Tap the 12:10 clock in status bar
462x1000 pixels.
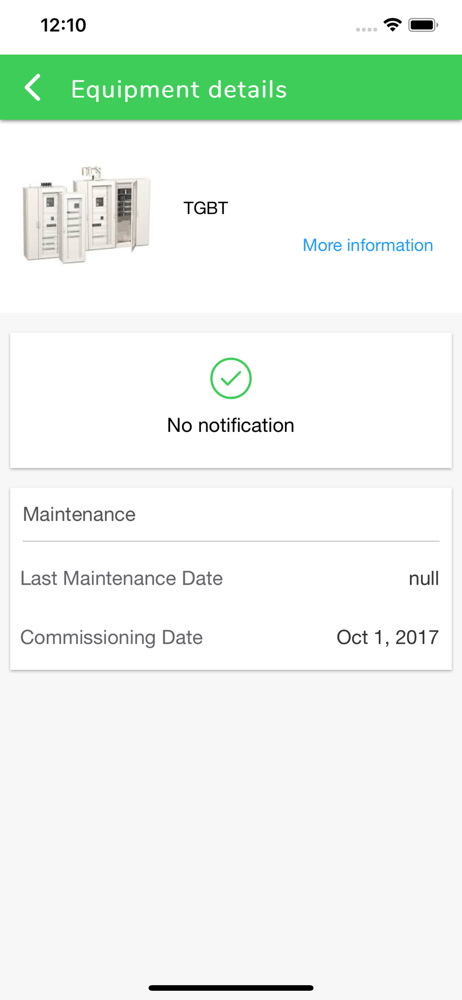63,26
